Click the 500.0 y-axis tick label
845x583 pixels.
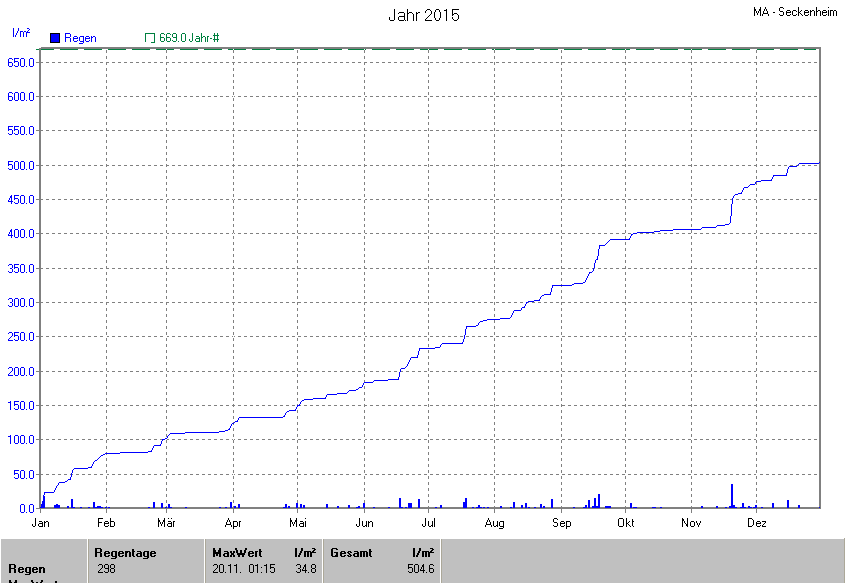click(x=21, y=165)
